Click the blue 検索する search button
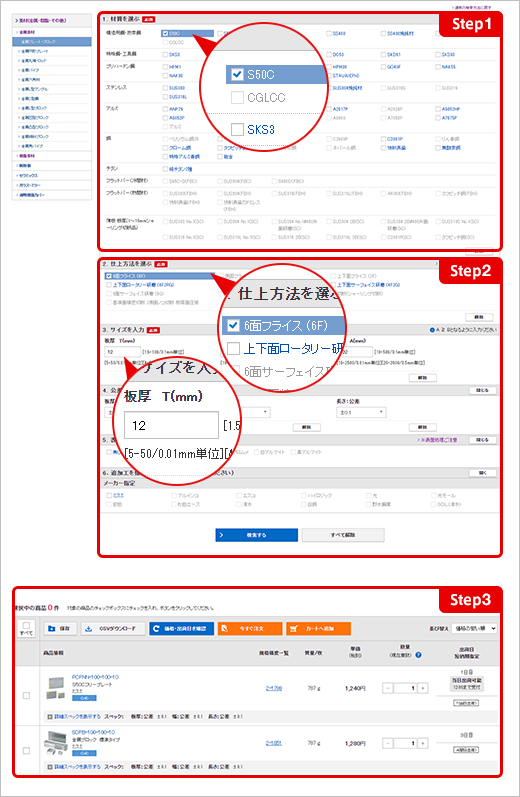This screenshot has width=520, height=797. click(x=257, y=535)
